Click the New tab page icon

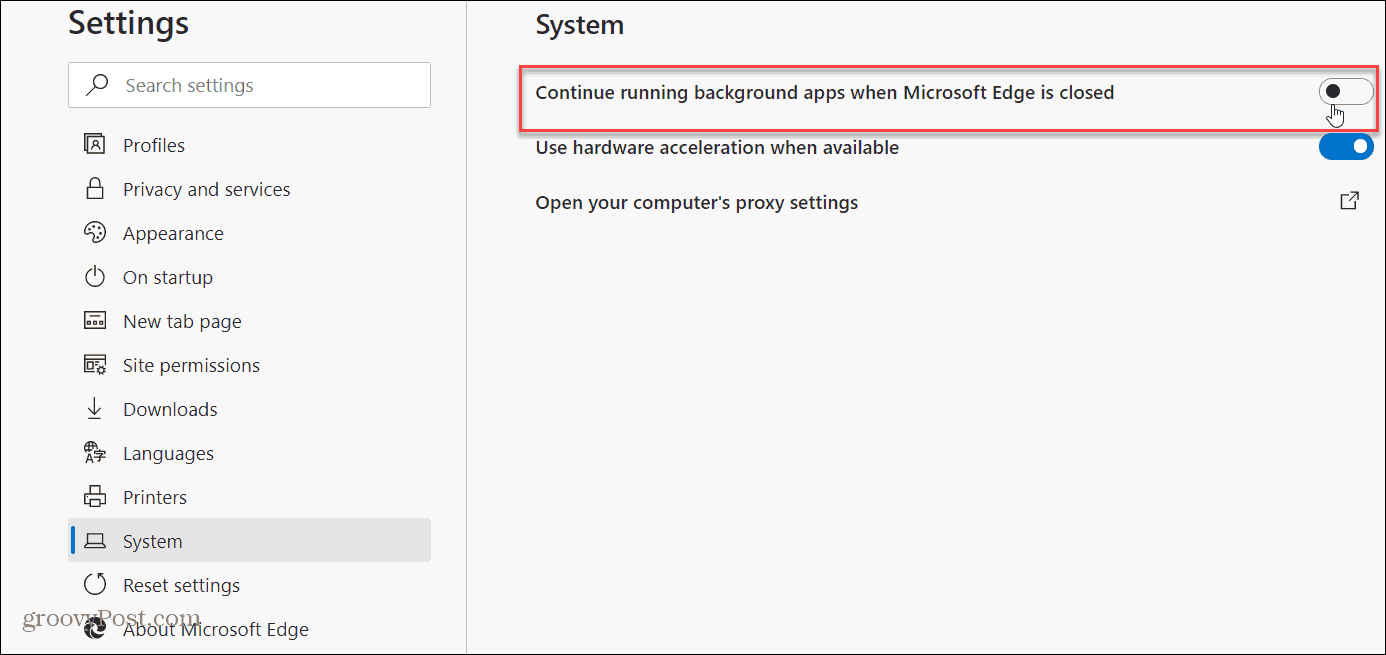point(95,321)
